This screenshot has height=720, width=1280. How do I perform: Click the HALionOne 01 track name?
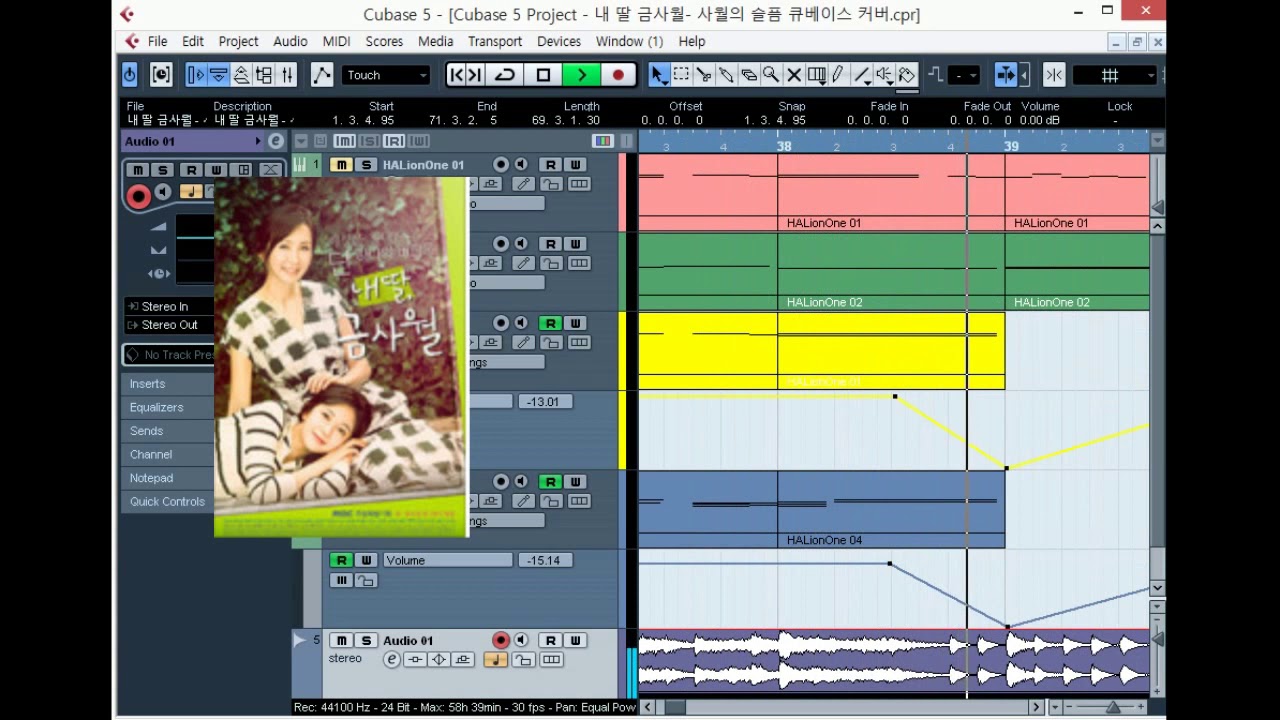(423, 165)
